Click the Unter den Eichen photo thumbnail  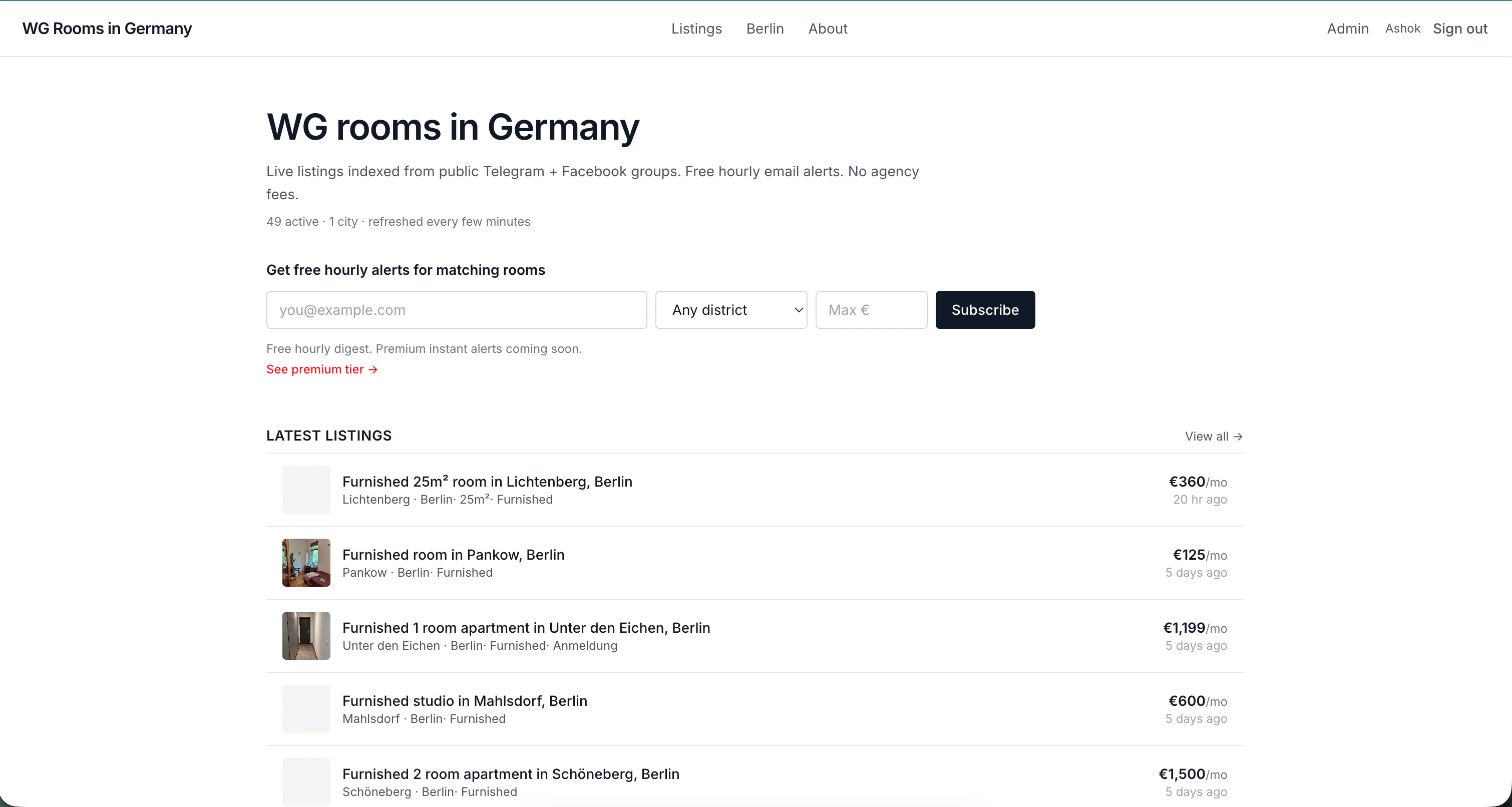click(306, 636)
